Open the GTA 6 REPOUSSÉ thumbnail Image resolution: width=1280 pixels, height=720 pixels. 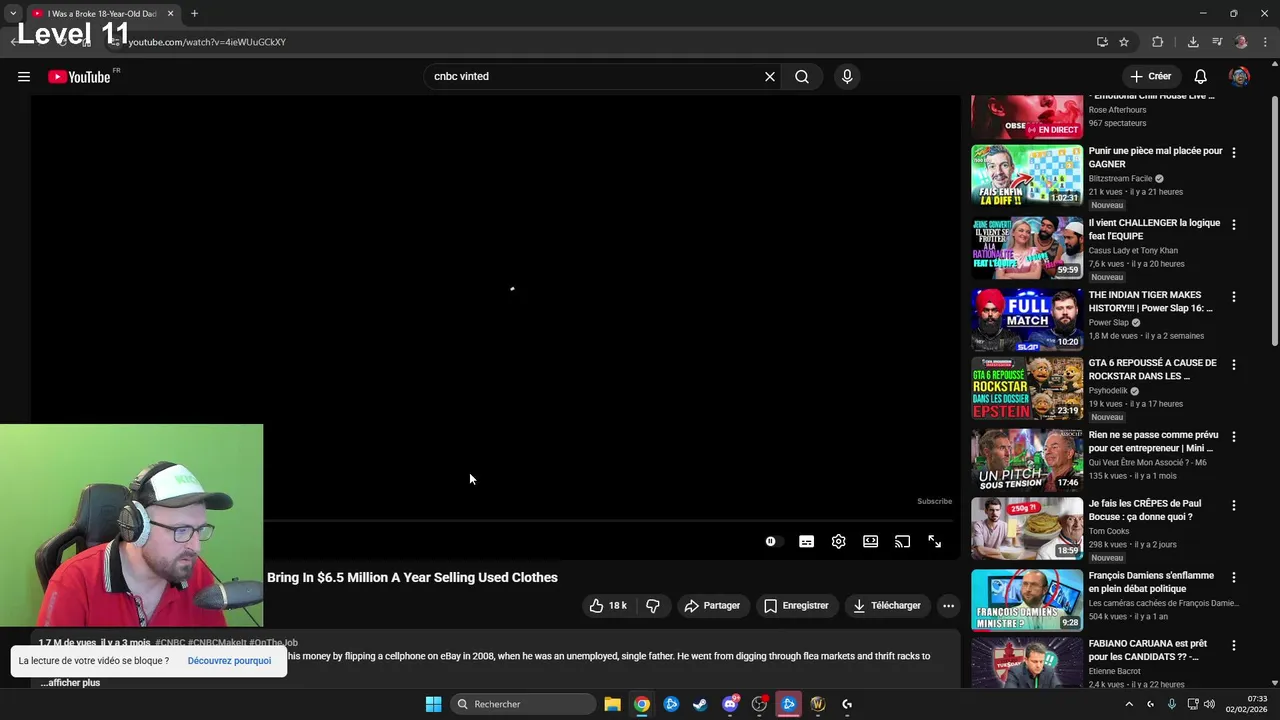1027,388
